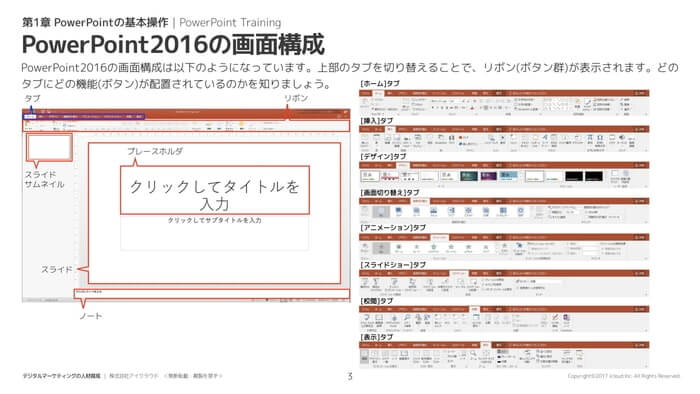Click the red font color icon in the Home ribbon
Viewport: 700px width, 394px height.
472,108
